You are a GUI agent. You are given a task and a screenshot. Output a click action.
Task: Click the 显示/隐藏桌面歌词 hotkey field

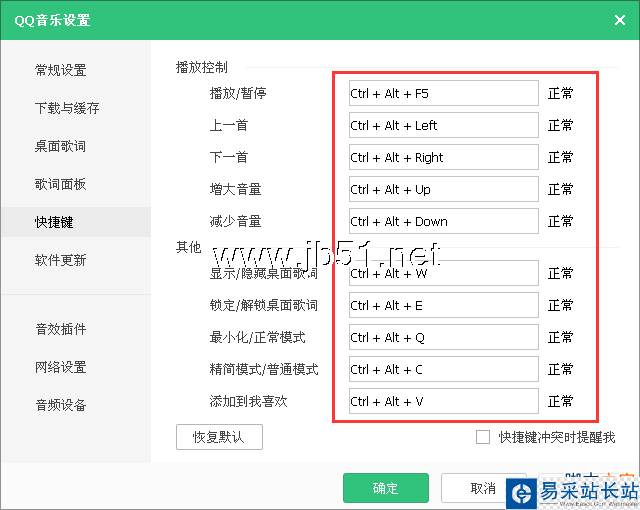pos(444,273)
